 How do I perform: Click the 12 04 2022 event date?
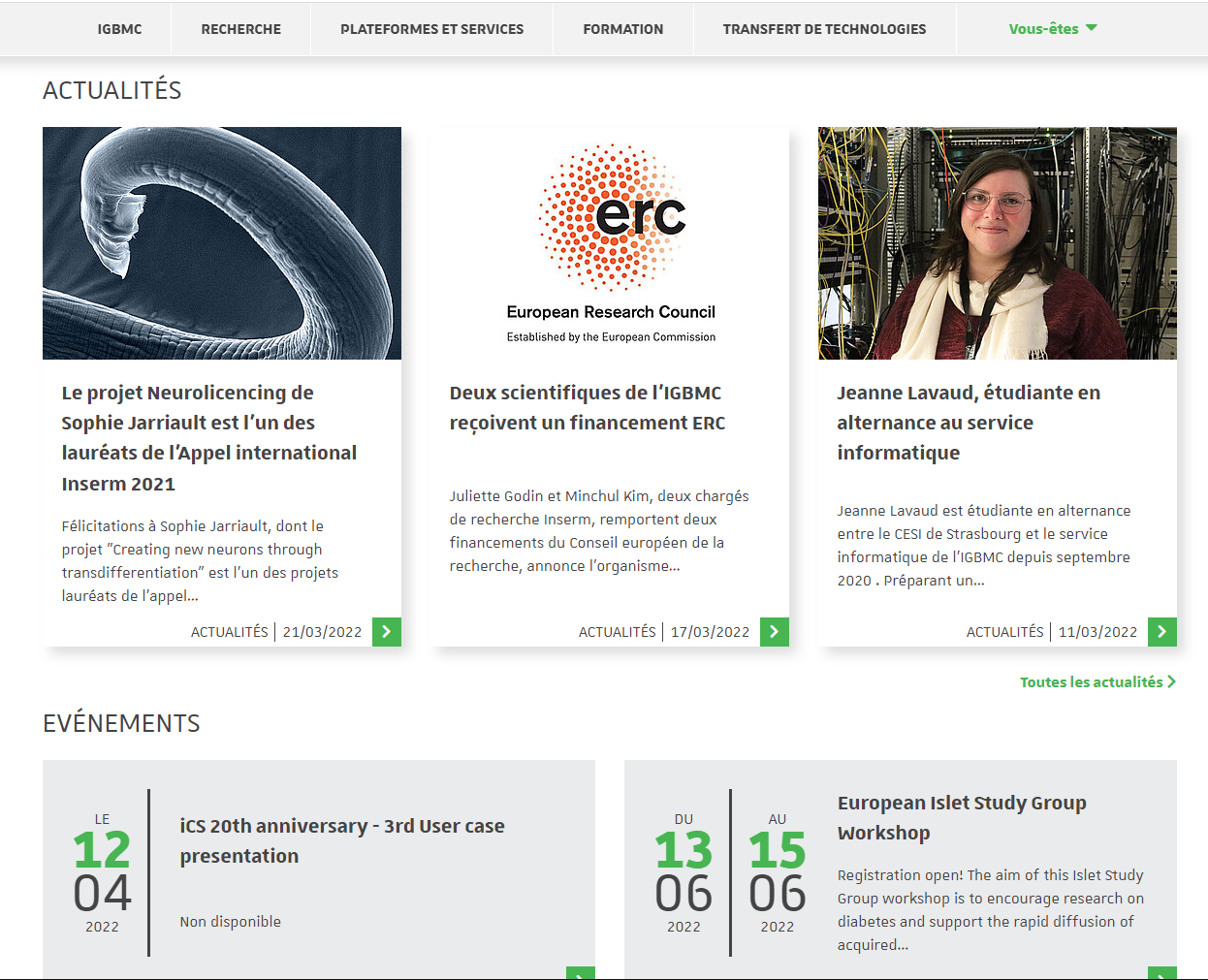[102, 873]
